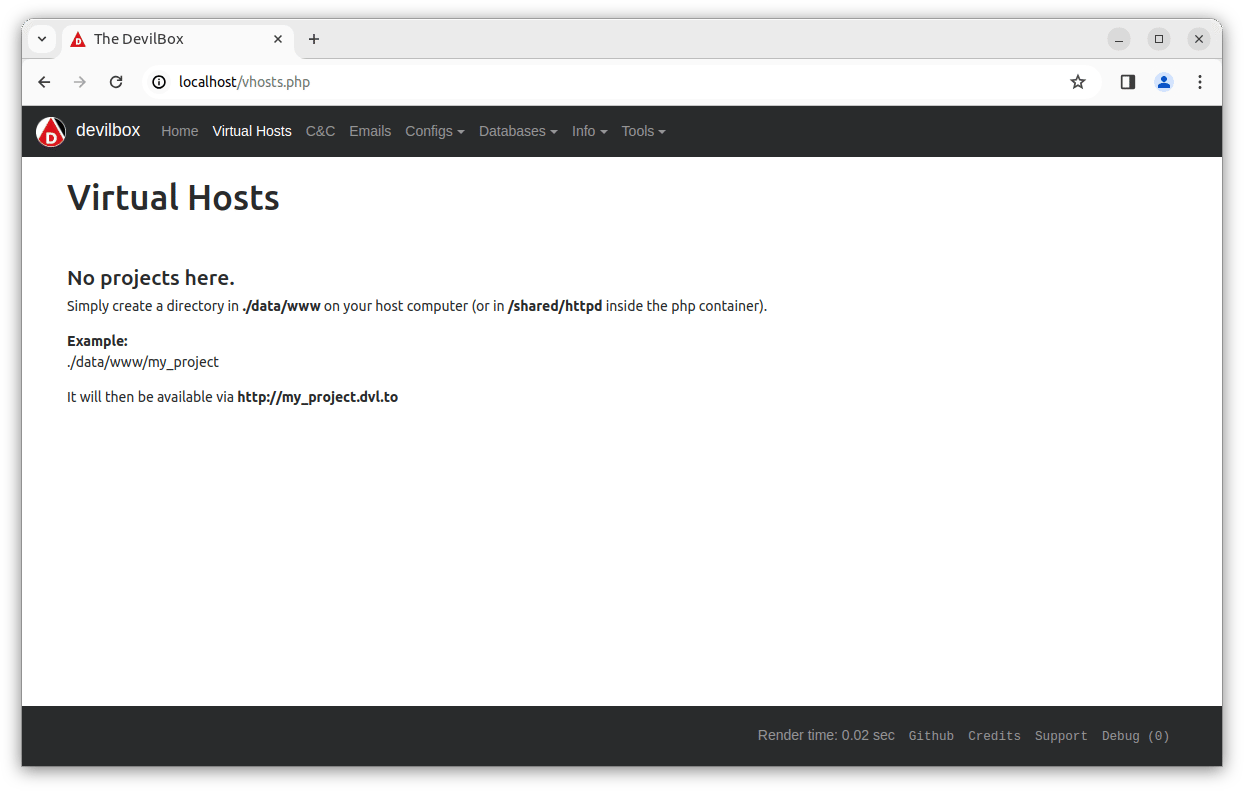Follow the Github footer link
Viewport: 1244px width, 791px height.
click(931, 736)
